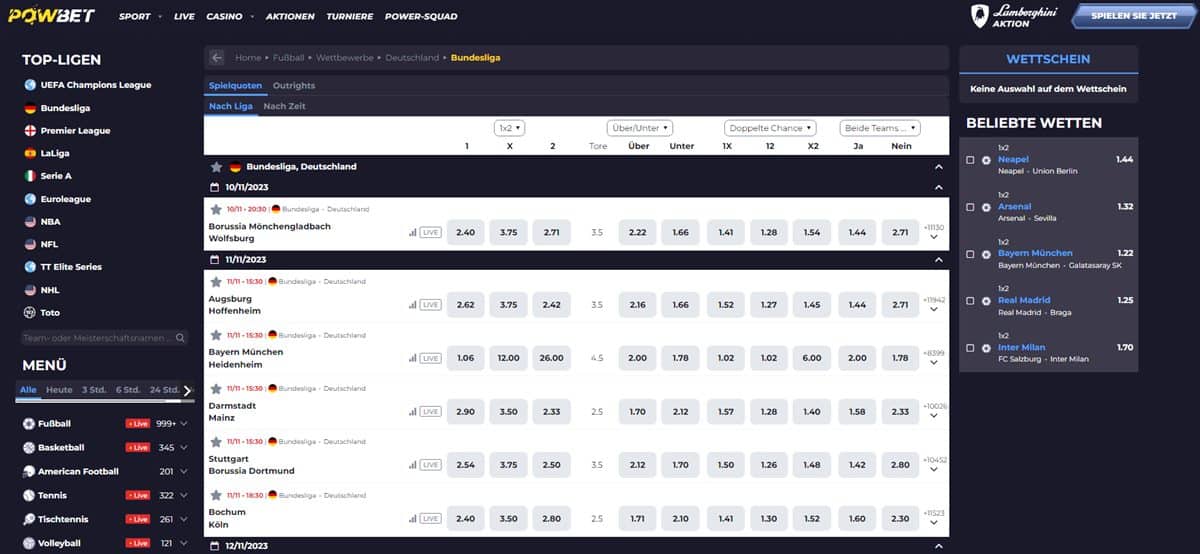The height and width of the screenshot is (554, 1200).
Task: Click the team or championship search field
Action: click(x=95, y=338)
